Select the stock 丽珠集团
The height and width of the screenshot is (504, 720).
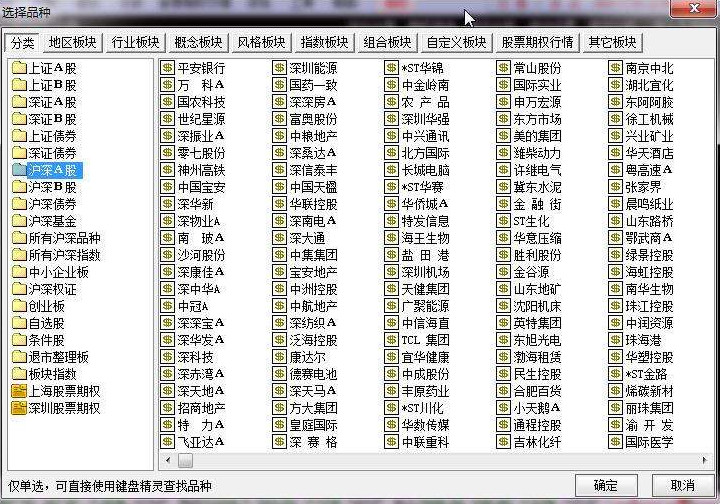649,408
